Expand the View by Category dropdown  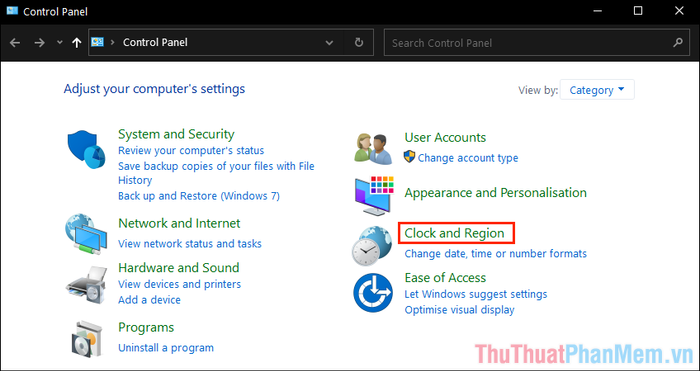[x=597, y=90]
